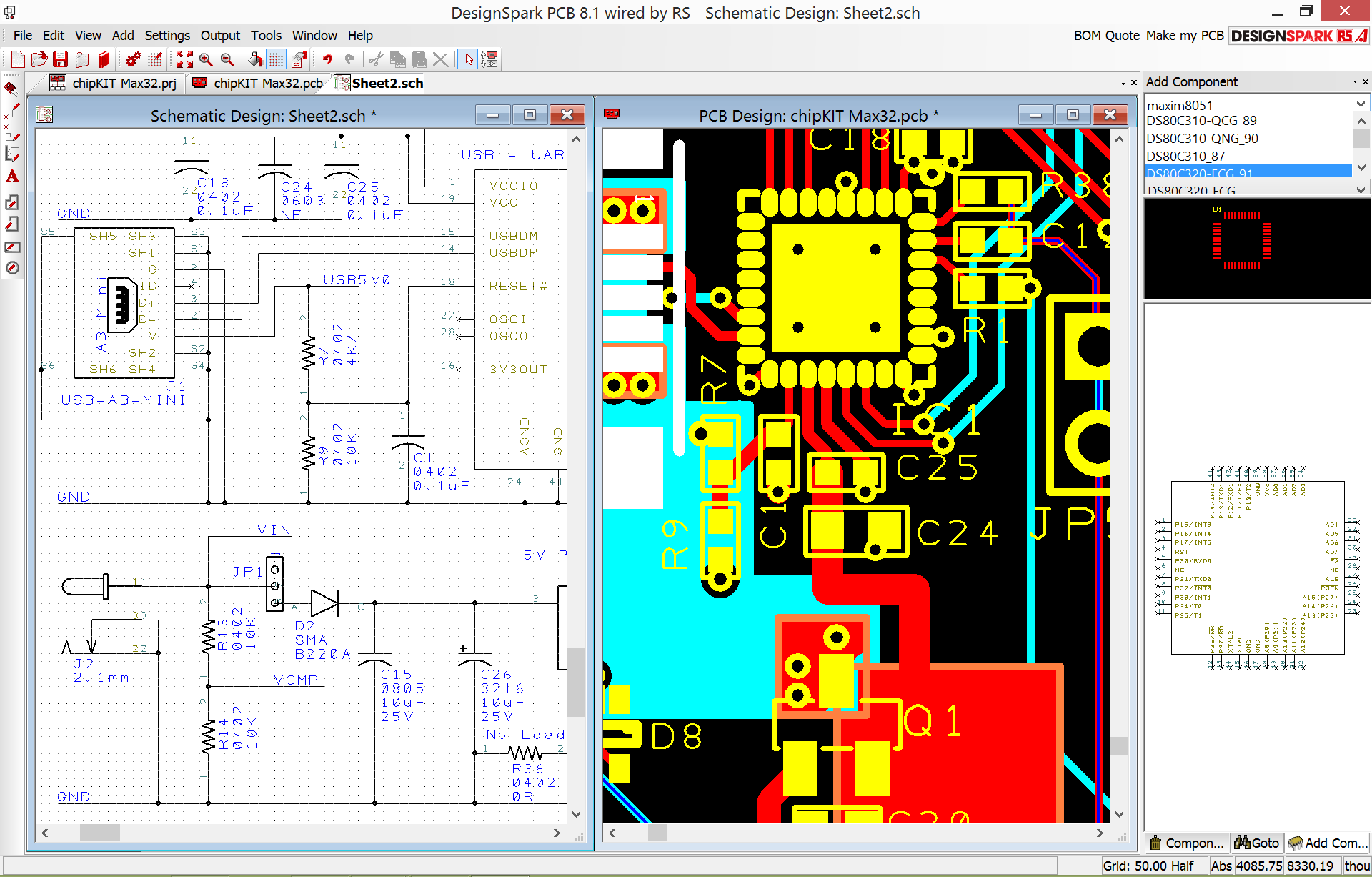Activate the Zoom In tool

click(x=207, y=59)
